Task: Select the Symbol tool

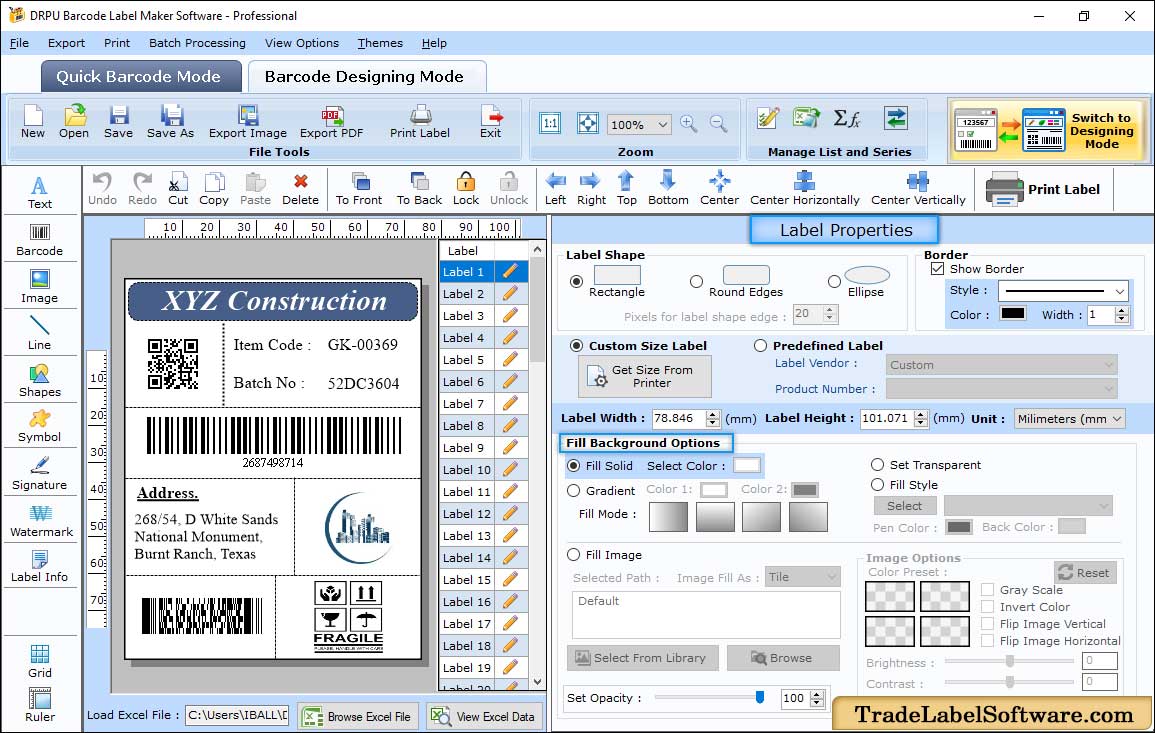Action: pyautogui.click(x=40, y=427)
